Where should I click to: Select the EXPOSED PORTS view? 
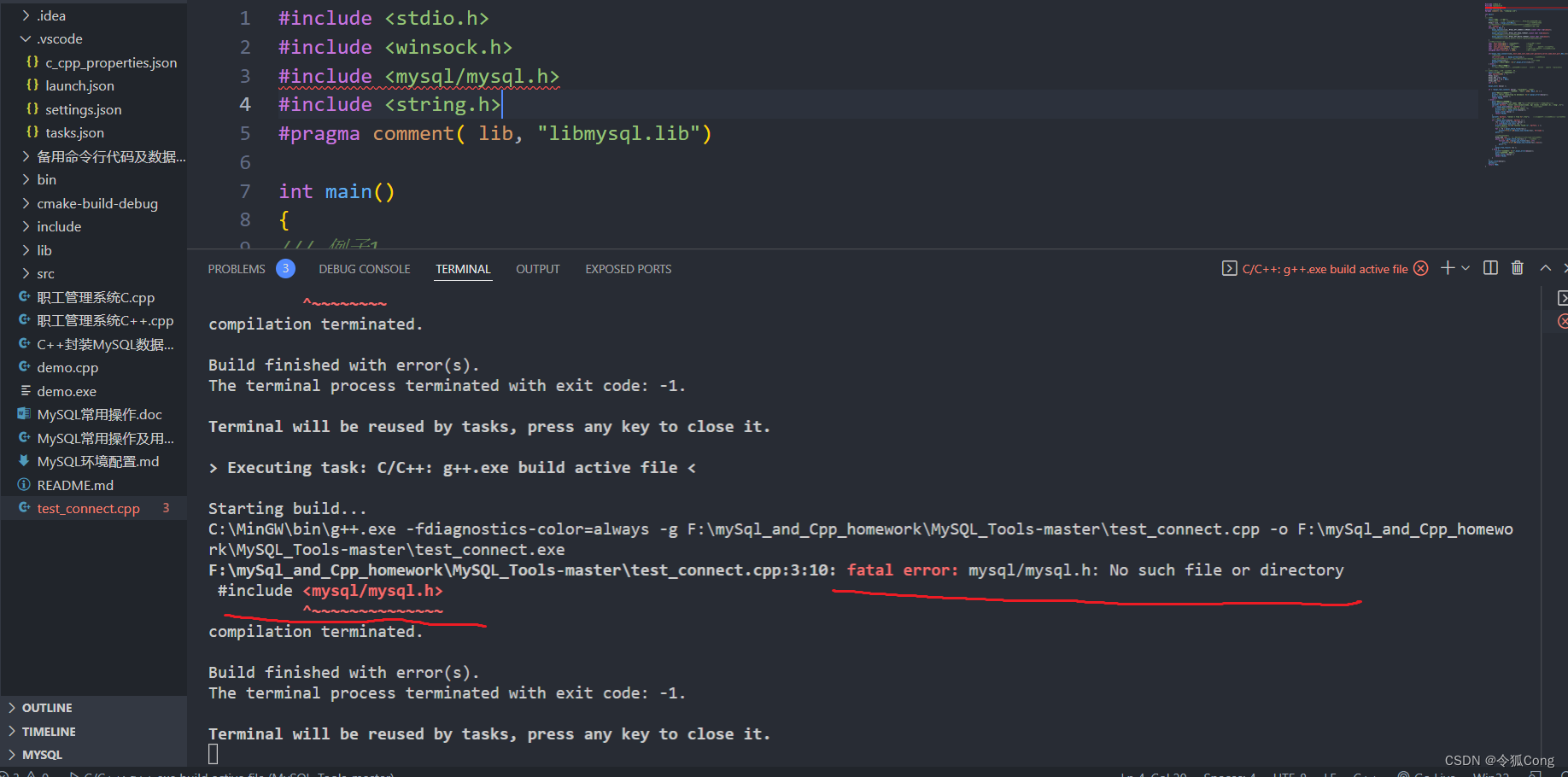click(628, 268)
